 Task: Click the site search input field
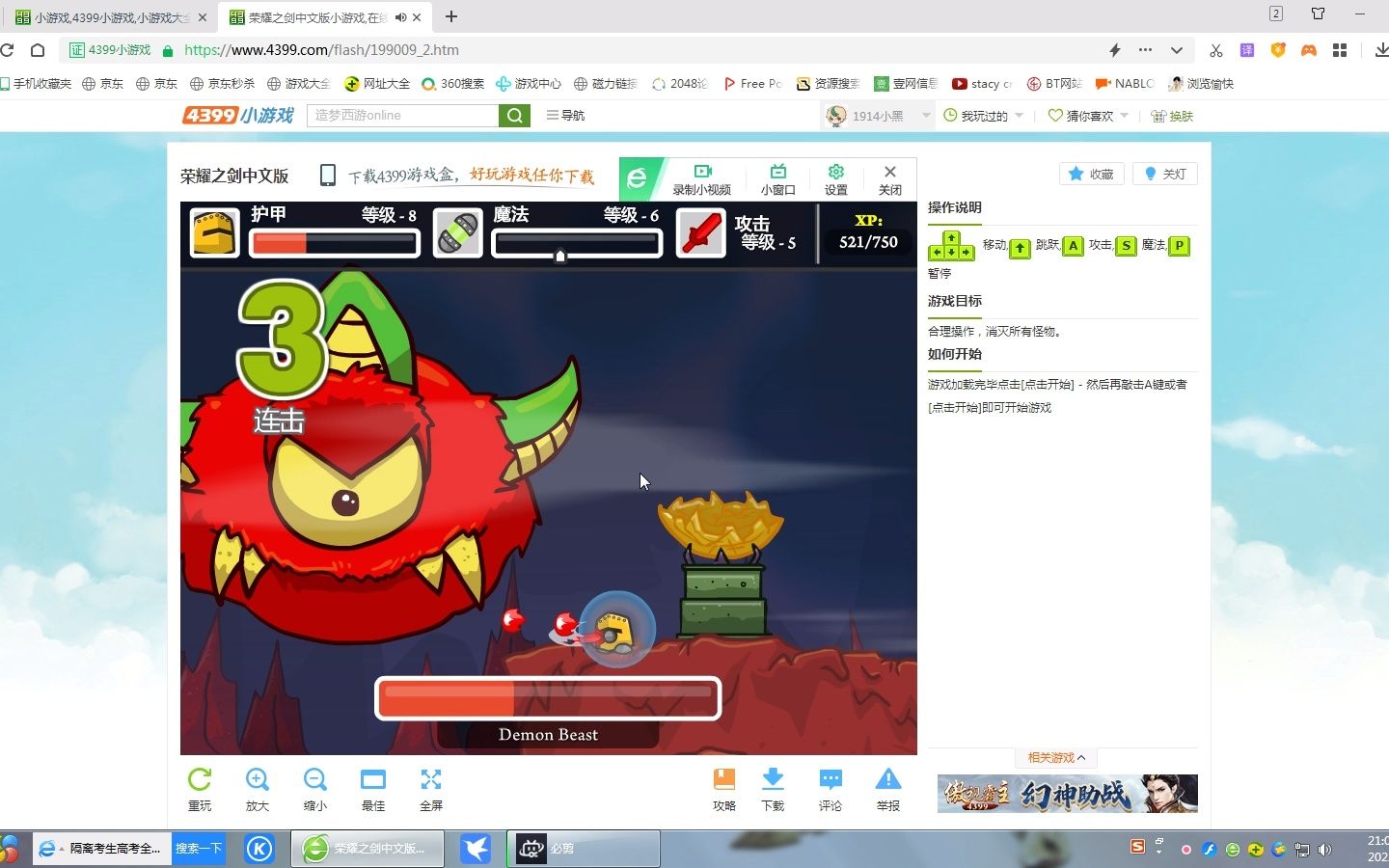403,116
